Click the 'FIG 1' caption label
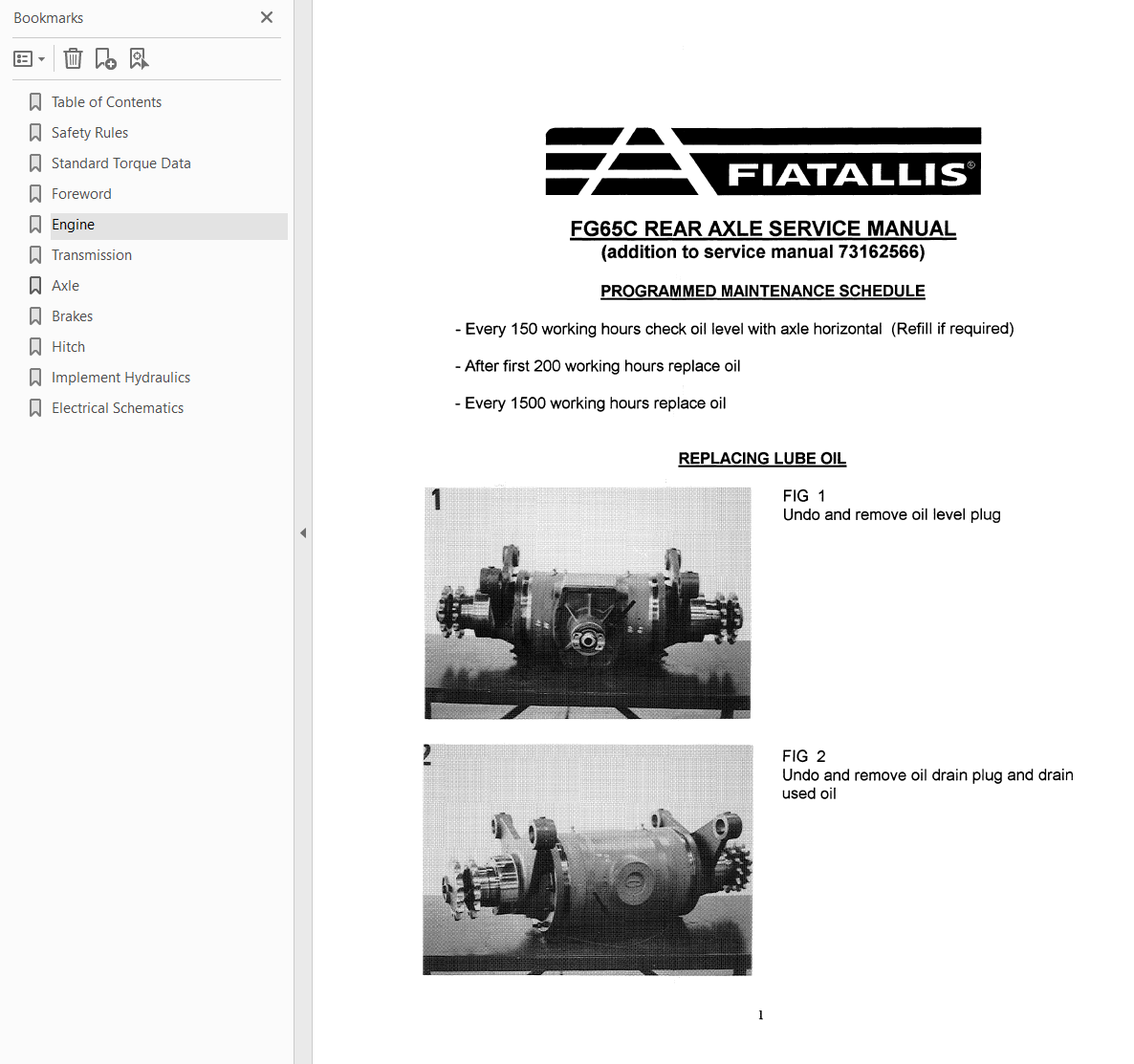 (x=803, y=496)
